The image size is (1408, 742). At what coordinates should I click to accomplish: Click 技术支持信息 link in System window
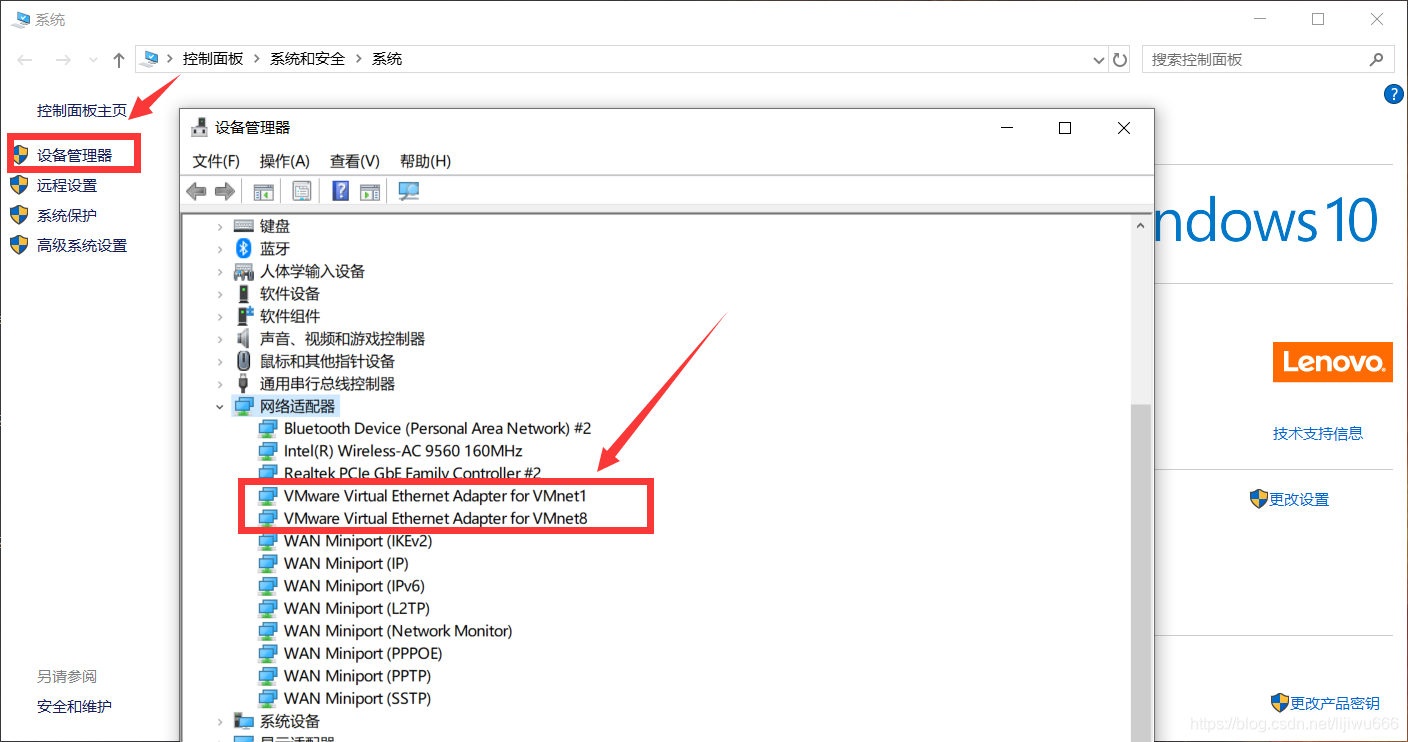1318,433
